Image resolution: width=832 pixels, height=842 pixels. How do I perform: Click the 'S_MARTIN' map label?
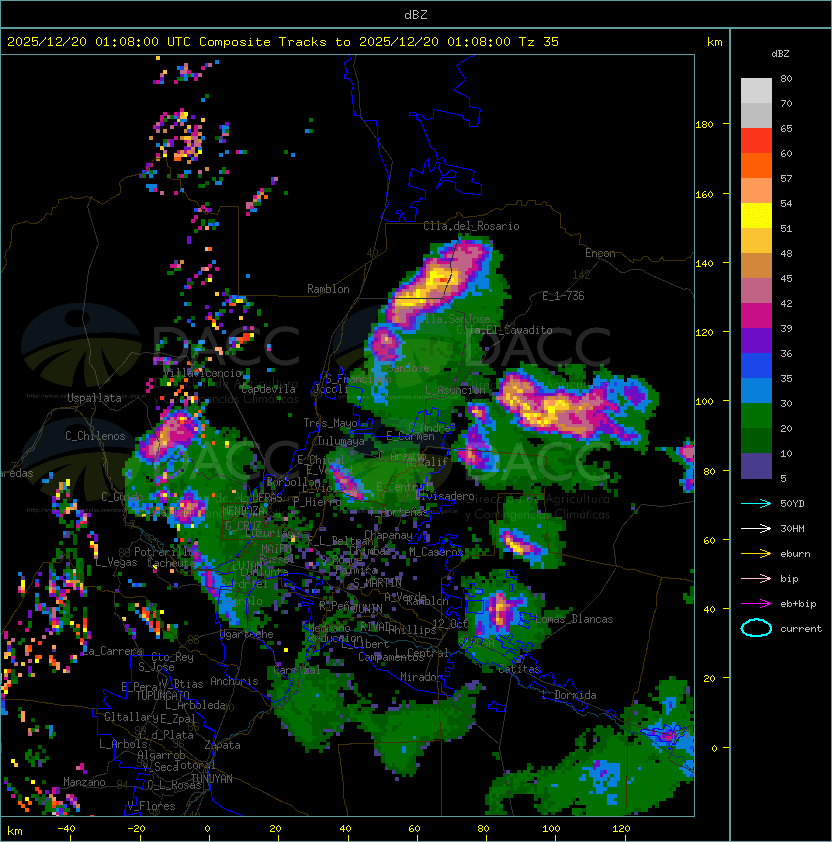point(377,583)
